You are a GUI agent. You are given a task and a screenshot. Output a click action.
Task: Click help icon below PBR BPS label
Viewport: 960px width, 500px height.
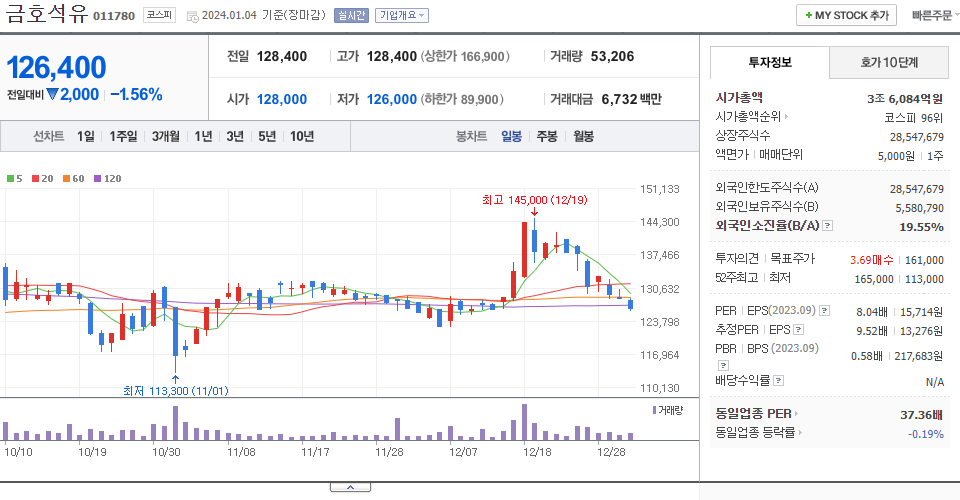pos(723,365)
